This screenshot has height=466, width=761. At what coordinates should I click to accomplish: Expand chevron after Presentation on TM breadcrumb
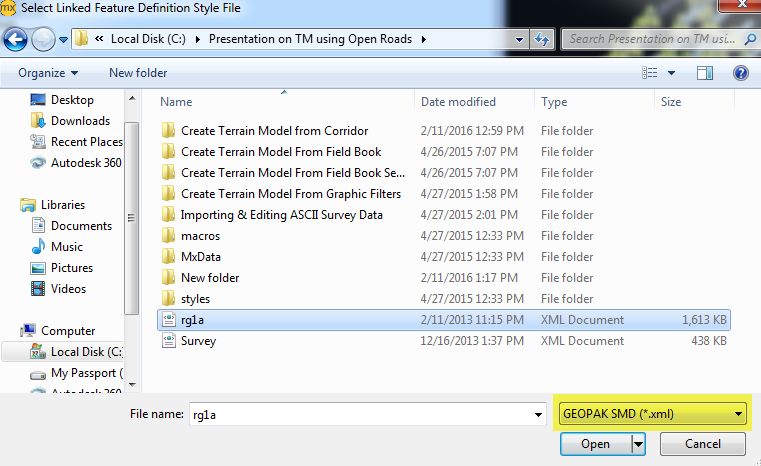click(x=424, y=39)
